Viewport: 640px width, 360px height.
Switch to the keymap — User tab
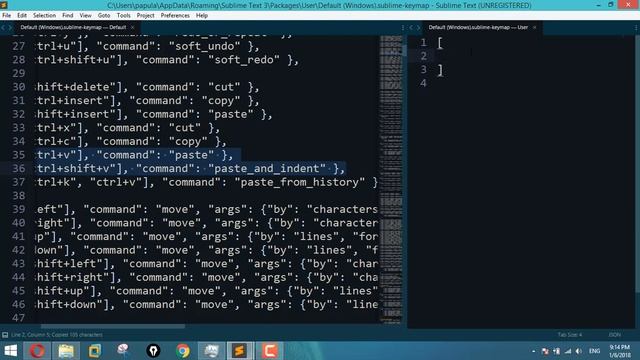(x=478, y=27)
